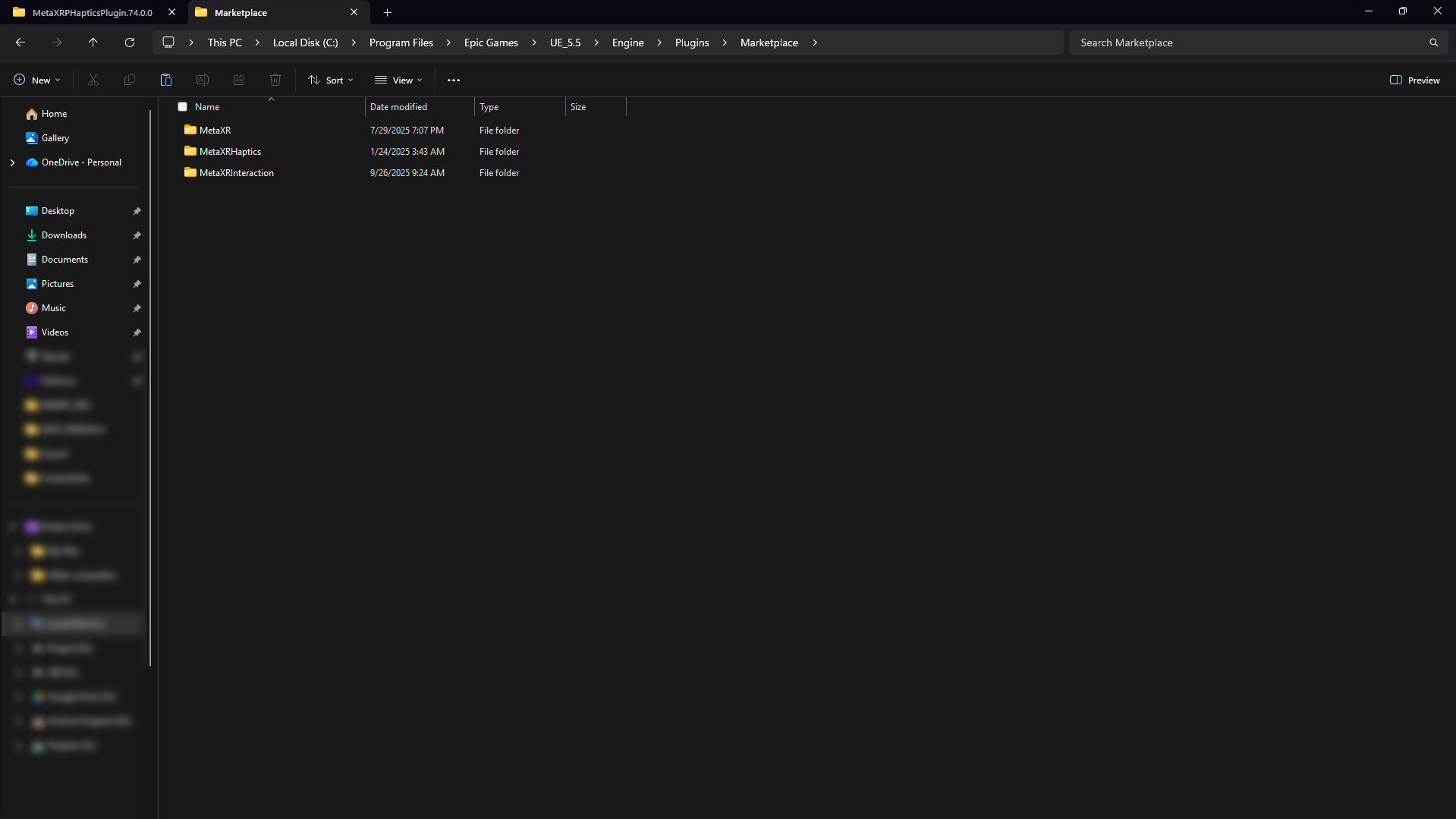1456x819 pixels.
Task: Refresh the Marketplace folder view
Action: (x=130, y=43)
